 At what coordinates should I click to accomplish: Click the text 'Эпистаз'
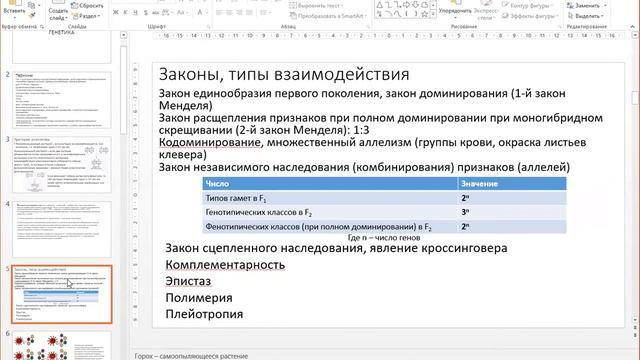[188, 281]
